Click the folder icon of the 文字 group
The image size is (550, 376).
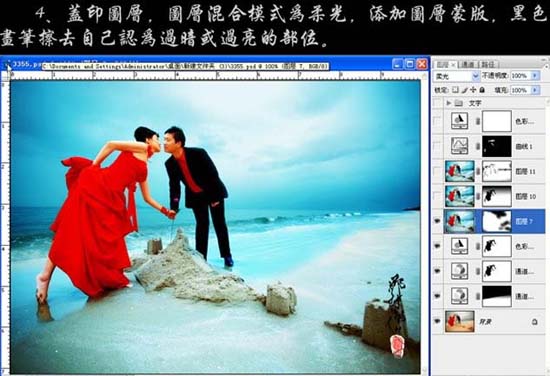click(459, 103)
